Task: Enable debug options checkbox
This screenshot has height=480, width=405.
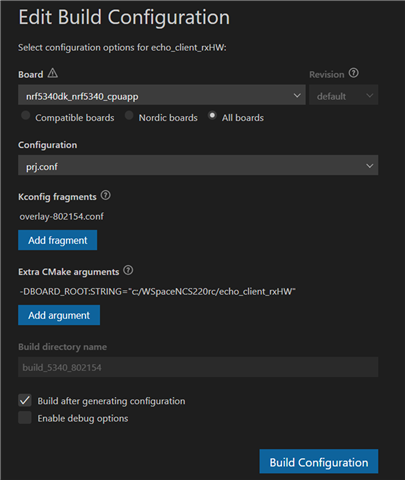Action: point(25,418)
